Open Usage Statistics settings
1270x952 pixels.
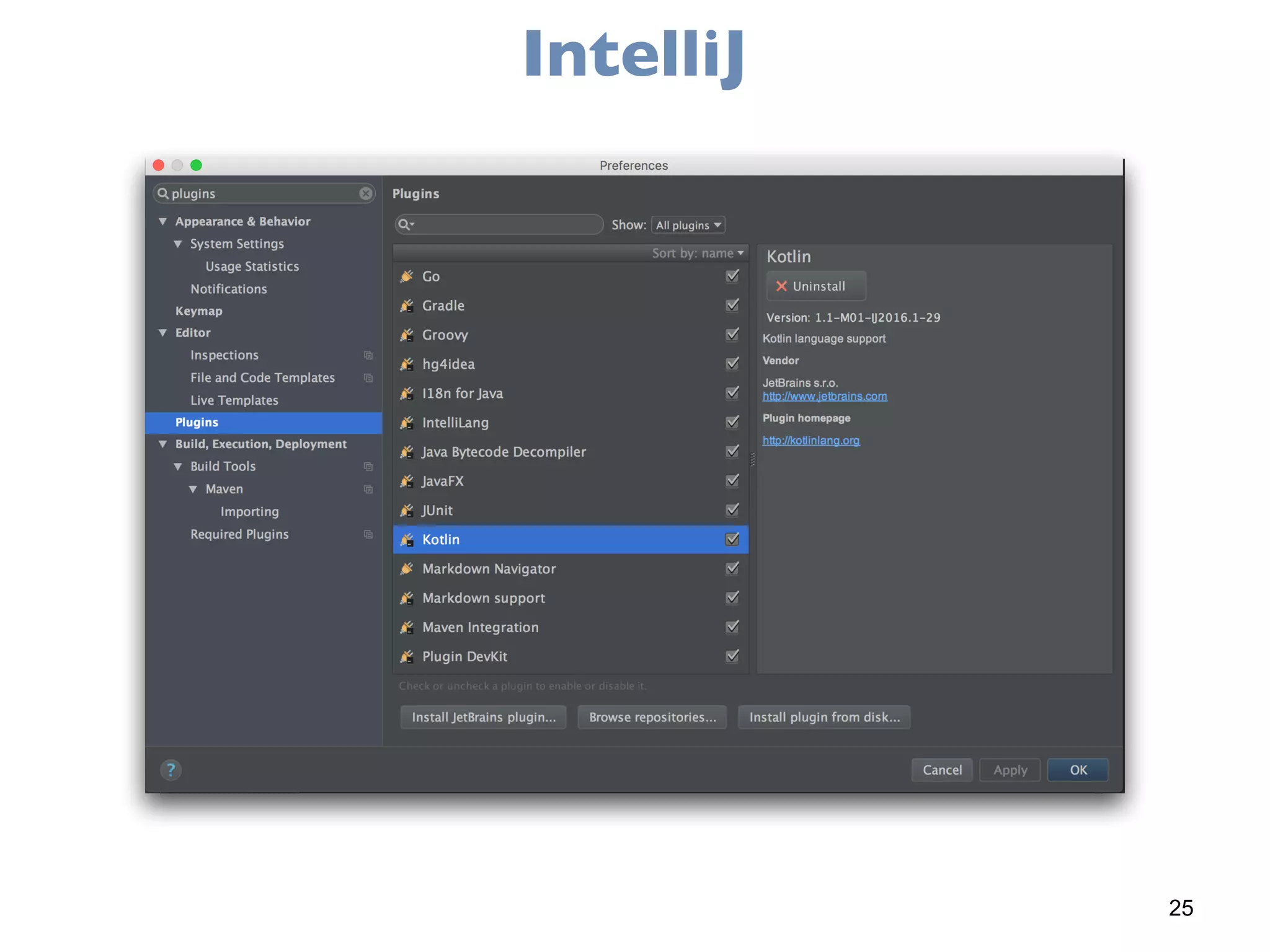pos(252,267)
